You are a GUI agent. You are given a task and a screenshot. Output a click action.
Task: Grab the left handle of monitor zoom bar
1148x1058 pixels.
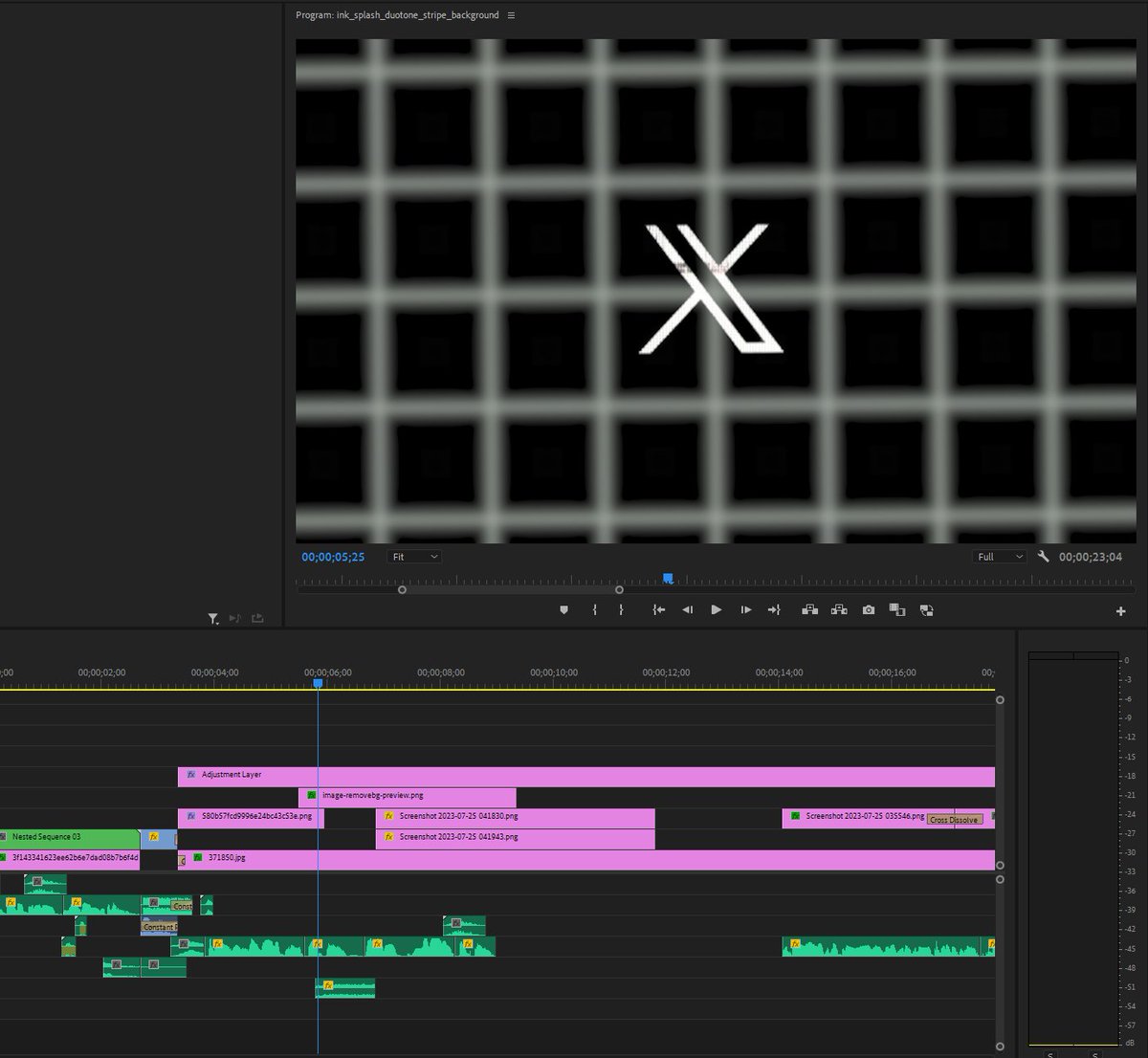click(402, 590)
